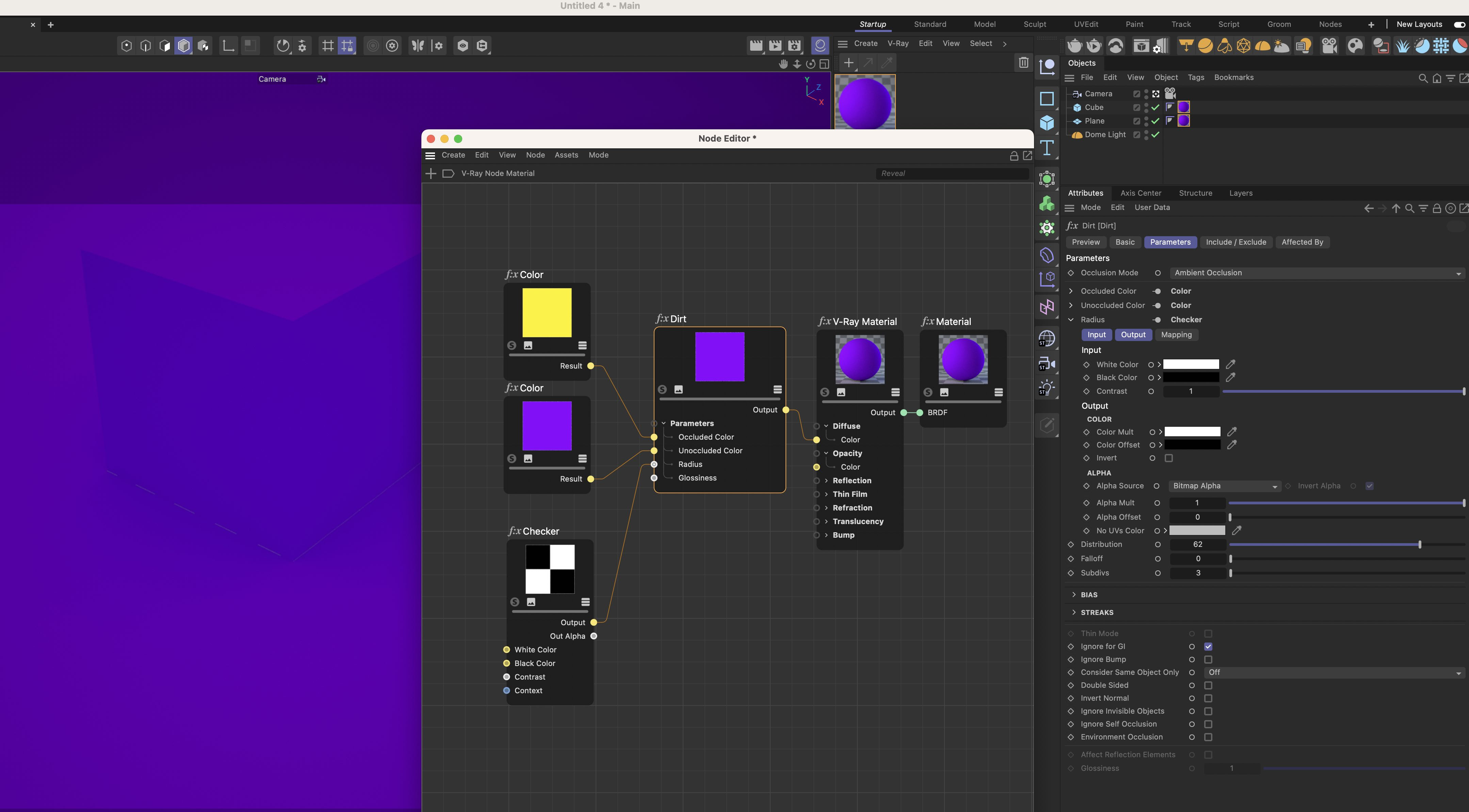
Task: Enable the Double Sided checkbox
Action: pyautogui.click(x=1208, y=685)
